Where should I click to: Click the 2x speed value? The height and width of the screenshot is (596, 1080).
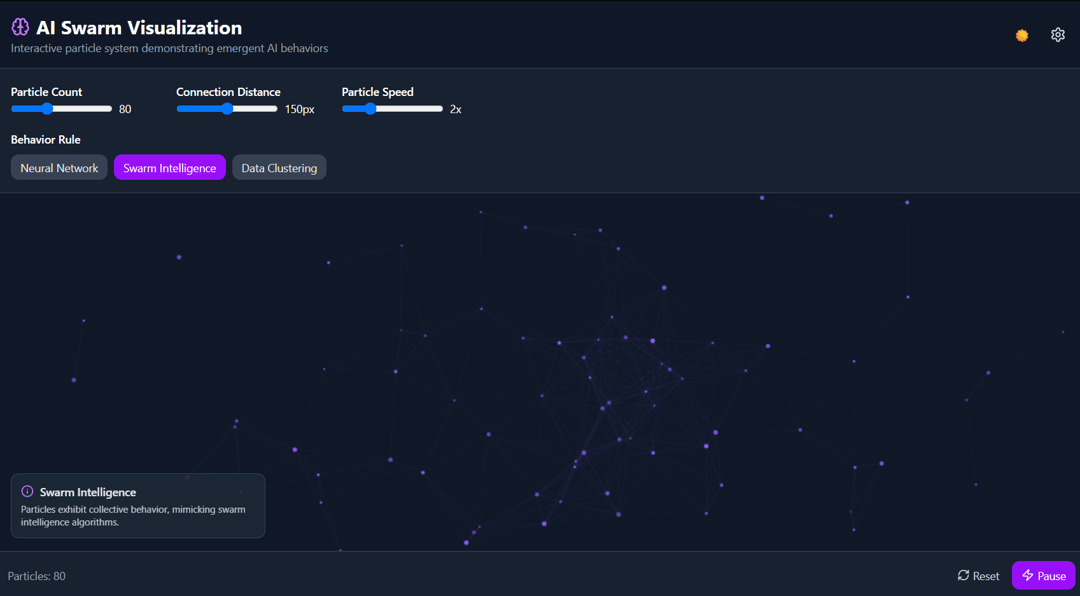click(455, 109)
